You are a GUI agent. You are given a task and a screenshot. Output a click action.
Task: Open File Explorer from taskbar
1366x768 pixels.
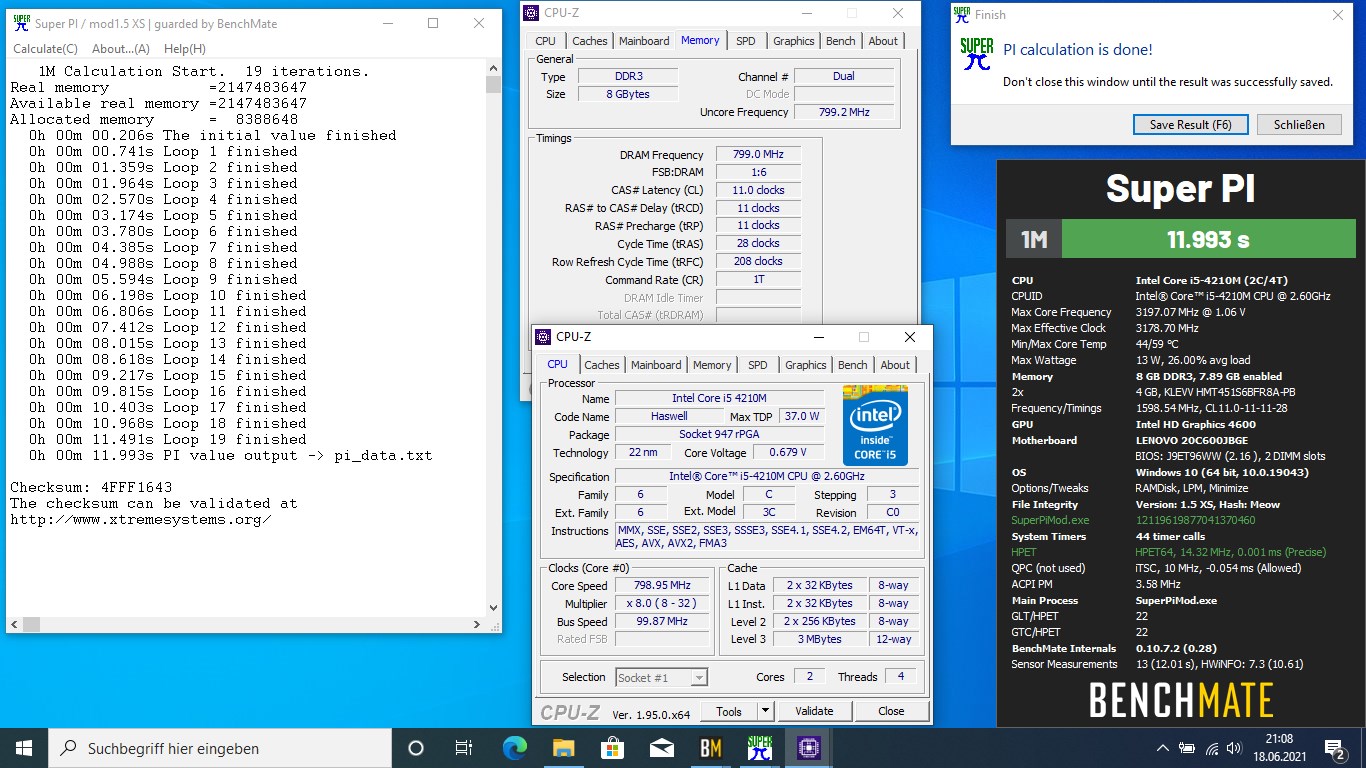[x=563, y=748]
